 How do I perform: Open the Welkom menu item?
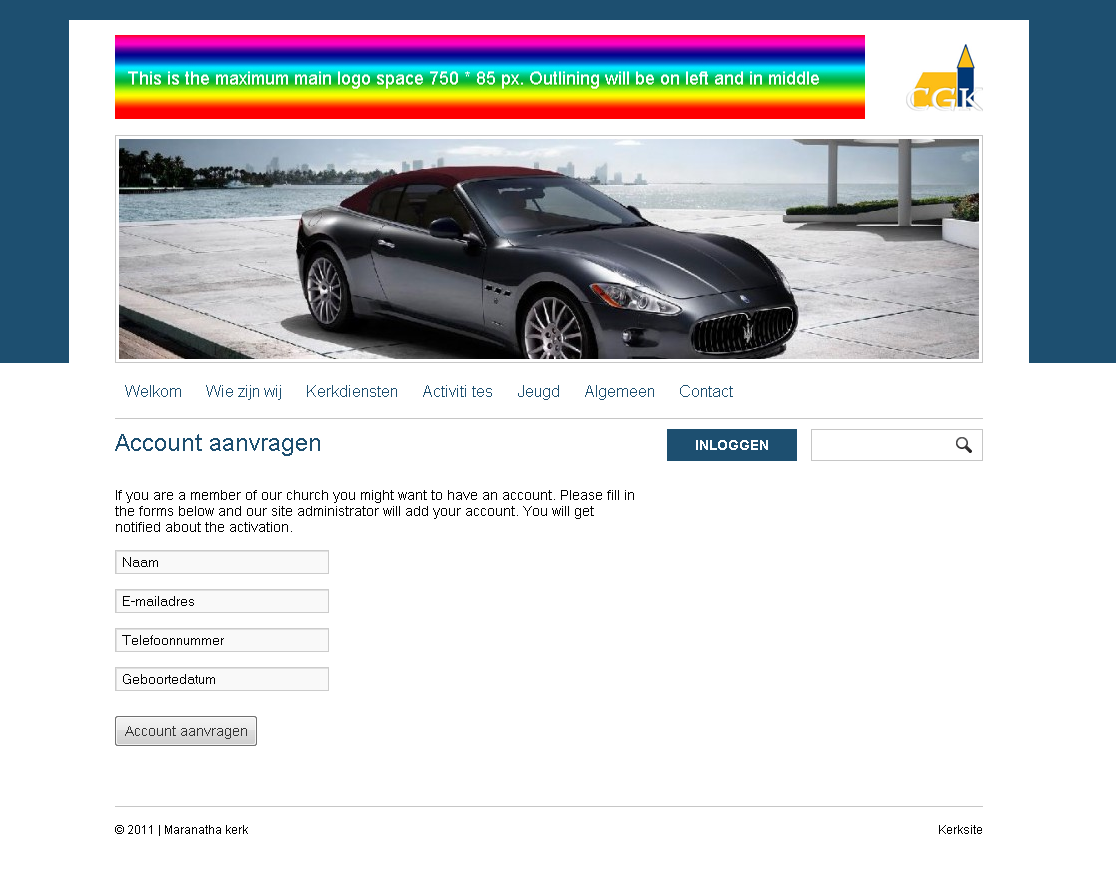pyautogui.click(x=153, y=391)
